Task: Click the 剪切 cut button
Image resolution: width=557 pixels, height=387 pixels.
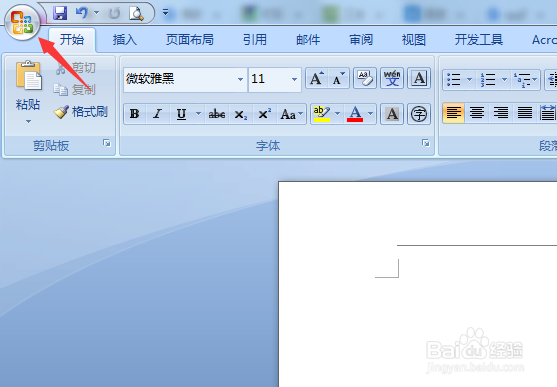Action: coord(76,68)
